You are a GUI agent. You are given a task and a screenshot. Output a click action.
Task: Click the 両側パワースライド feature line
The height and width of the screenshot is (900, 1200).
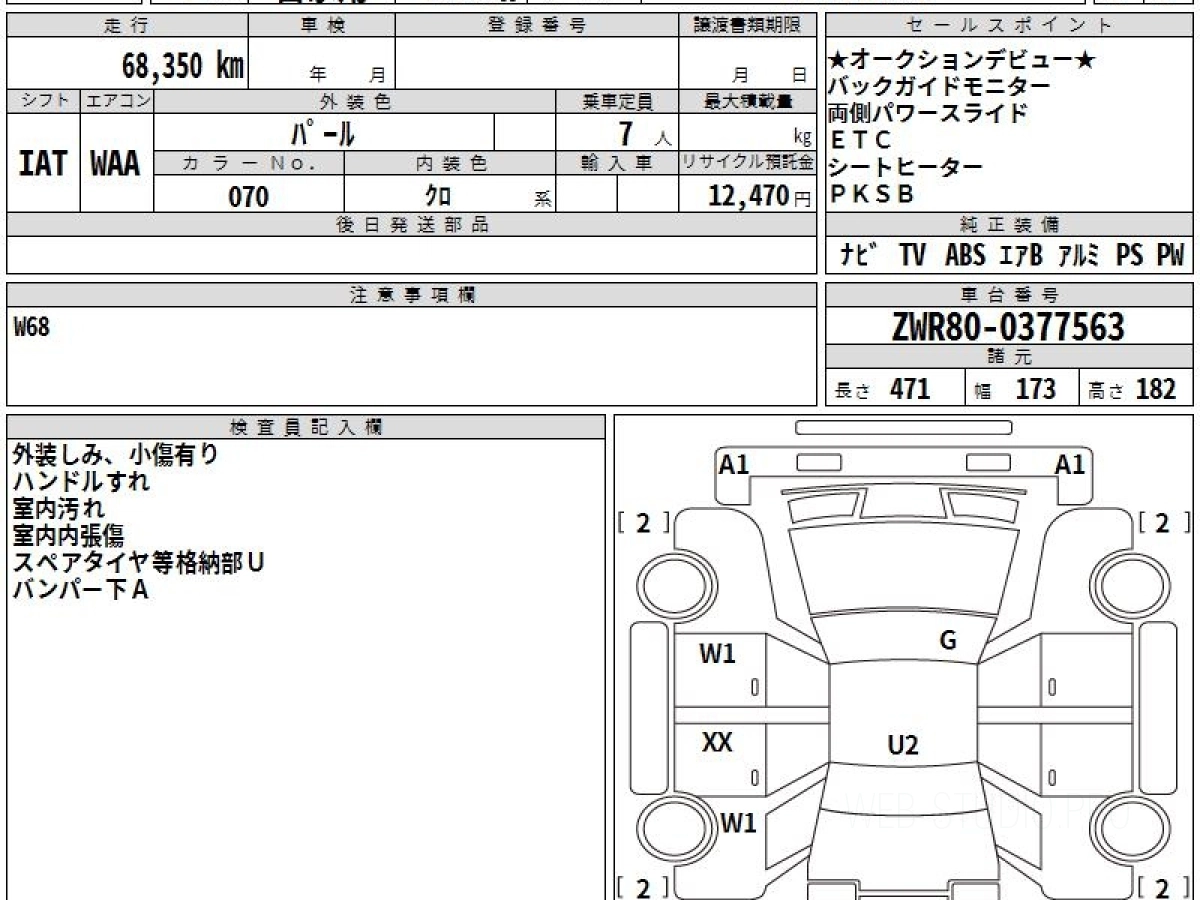pyautogui.click(x=929, y=113)
